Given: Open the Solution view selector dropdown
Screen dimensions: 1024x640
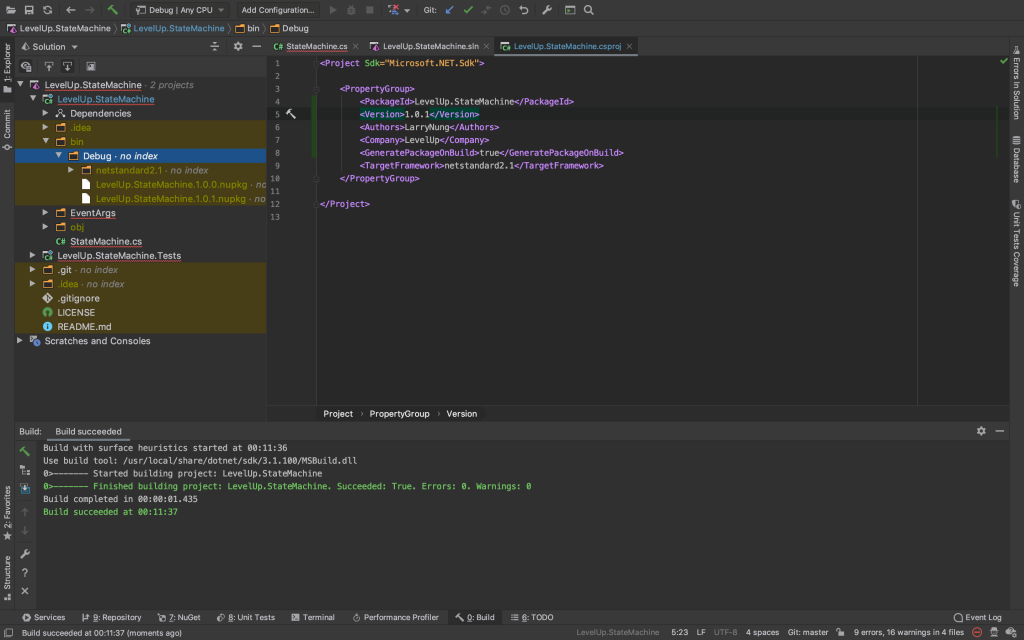Looking at the screenshot, I should tap(50, 46).
